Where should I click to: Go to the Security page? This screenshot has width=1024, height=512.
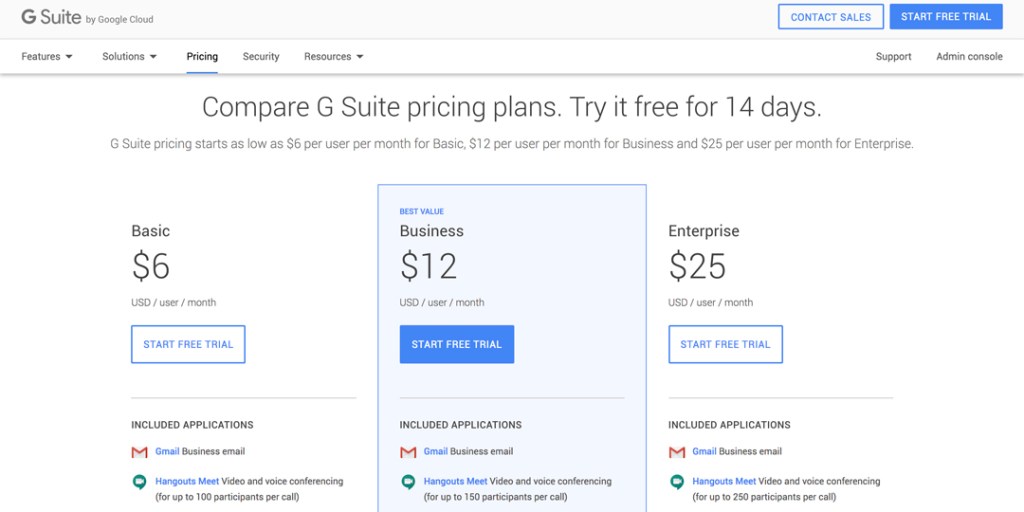pos(261,57)
